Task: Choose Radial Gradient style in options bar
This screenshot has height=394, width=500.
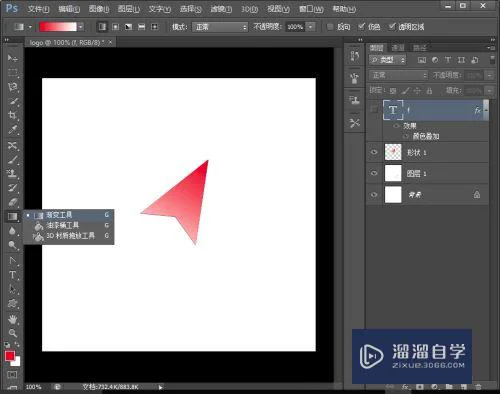Action: click(x=115, y=27)
